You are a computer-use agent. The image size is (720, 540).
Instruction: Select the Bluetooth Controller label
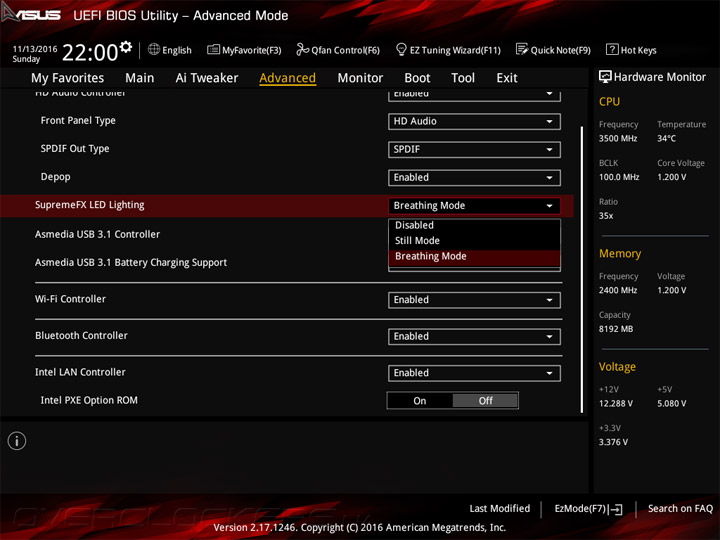click(81, 336)
